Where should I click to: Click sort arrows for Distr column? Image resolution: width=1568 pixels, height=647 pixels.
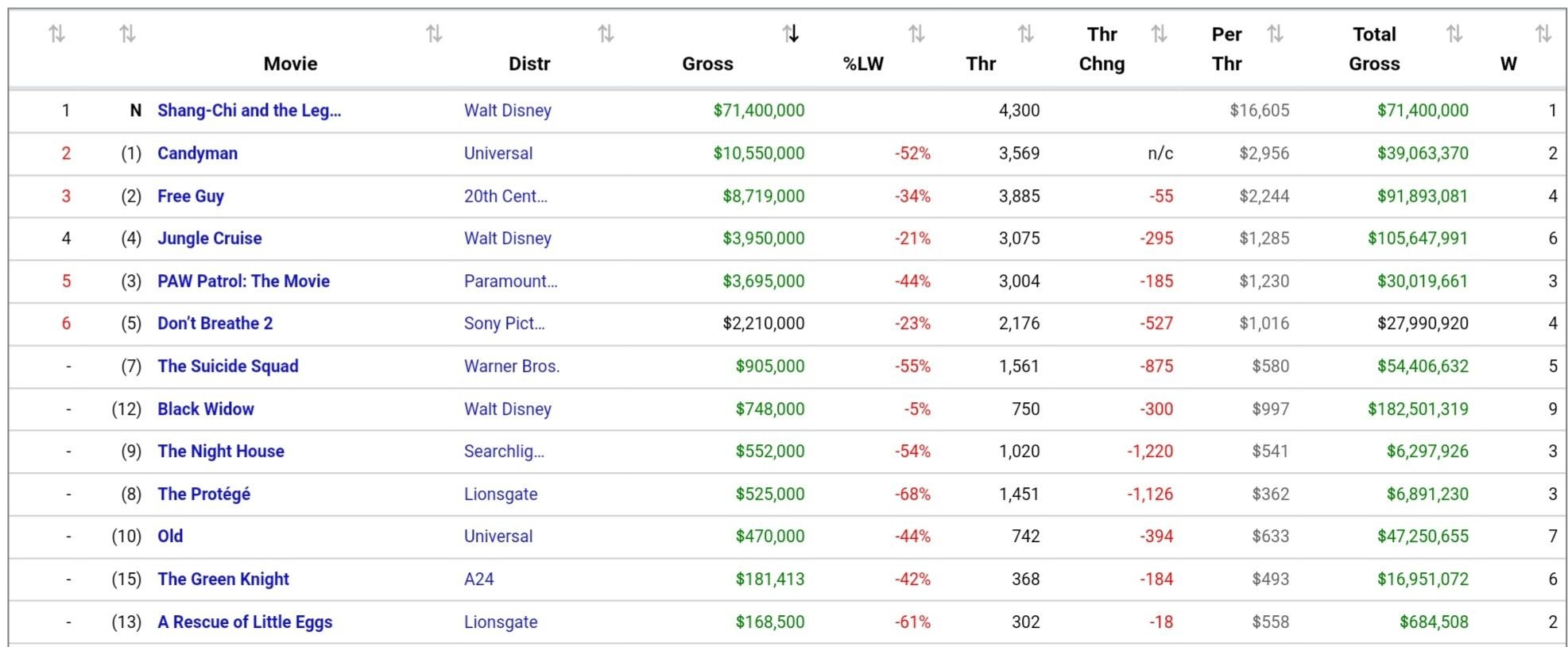606,33
